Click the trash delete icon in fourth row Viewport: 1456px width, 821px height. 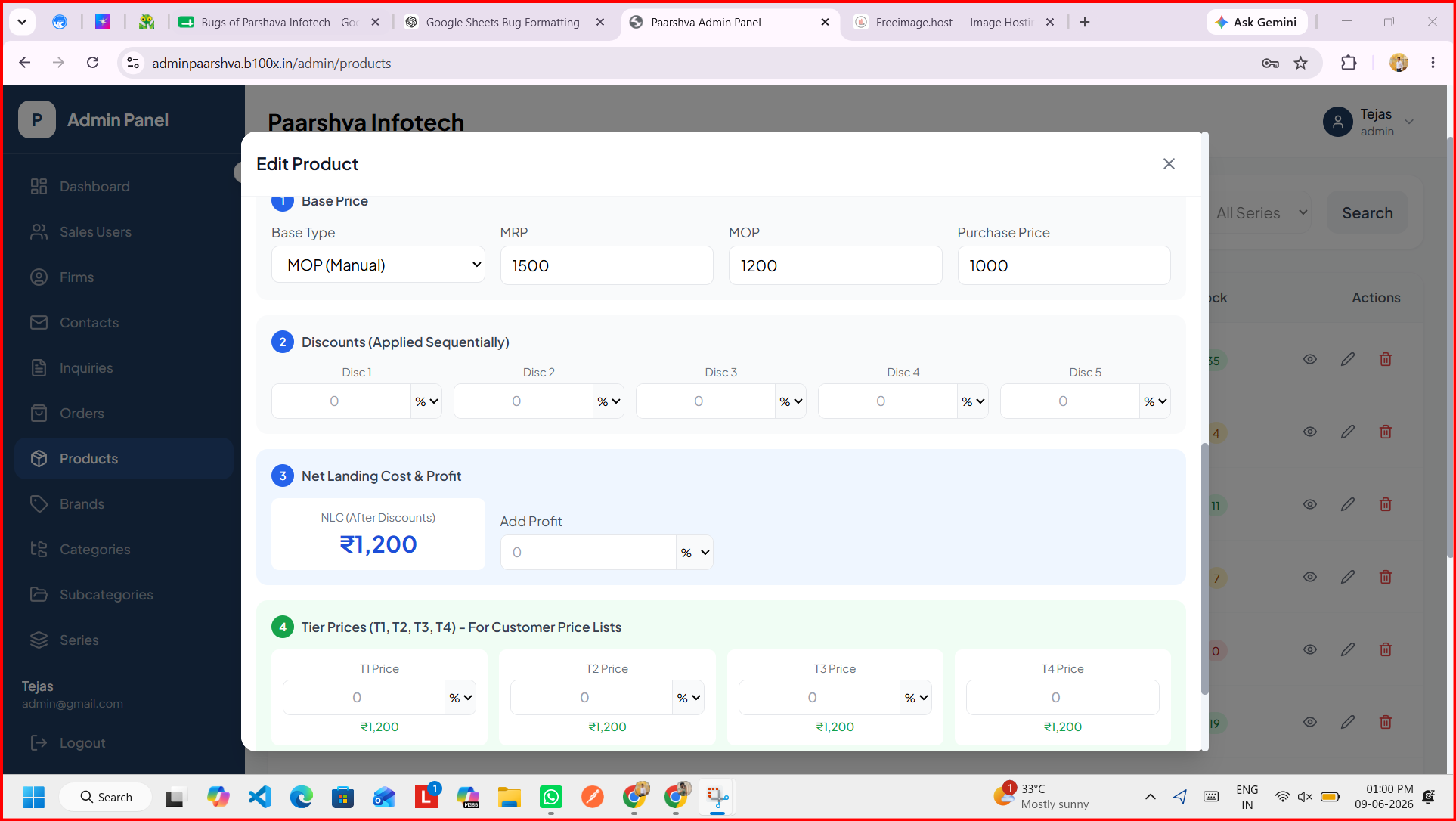pos(1386,577)
